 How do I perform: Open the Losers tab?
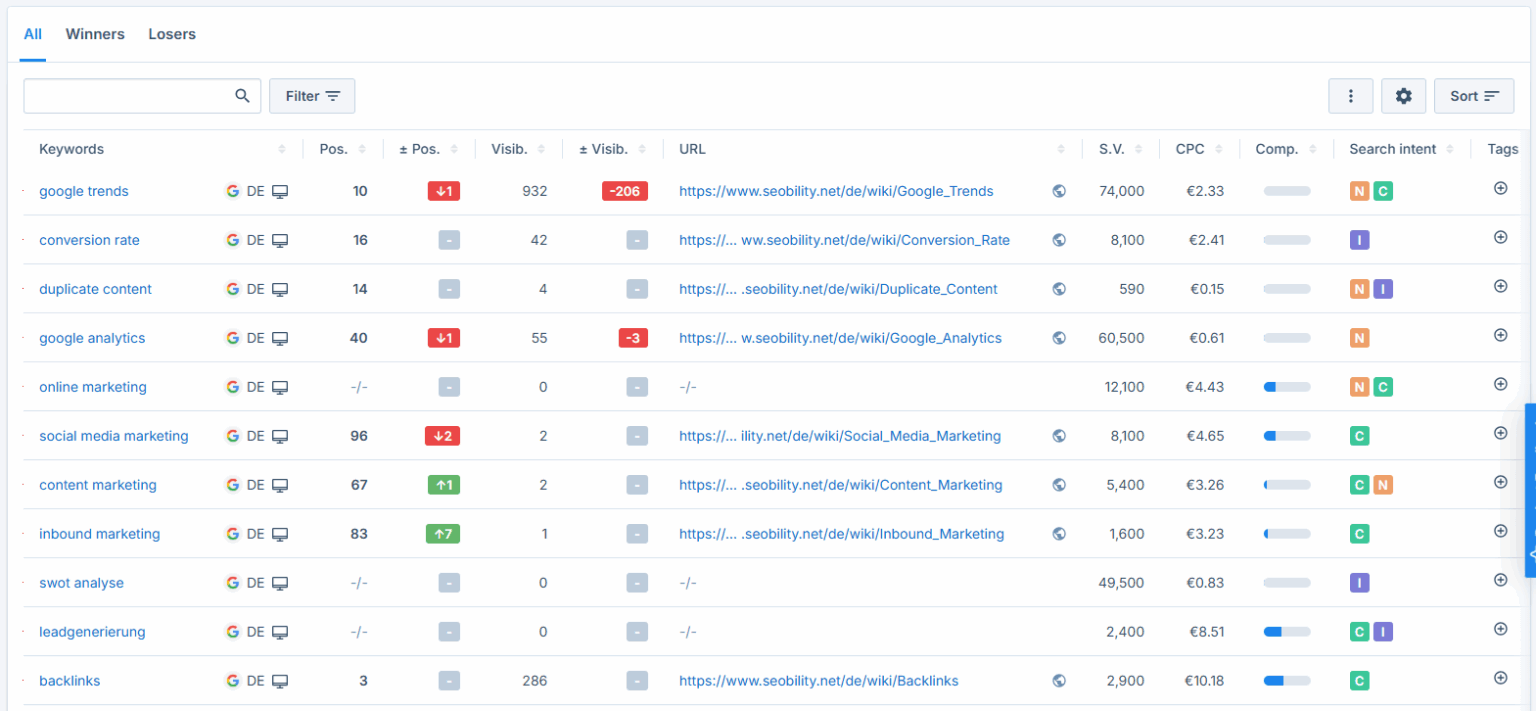pyautogui.click(x=171, y=34)
